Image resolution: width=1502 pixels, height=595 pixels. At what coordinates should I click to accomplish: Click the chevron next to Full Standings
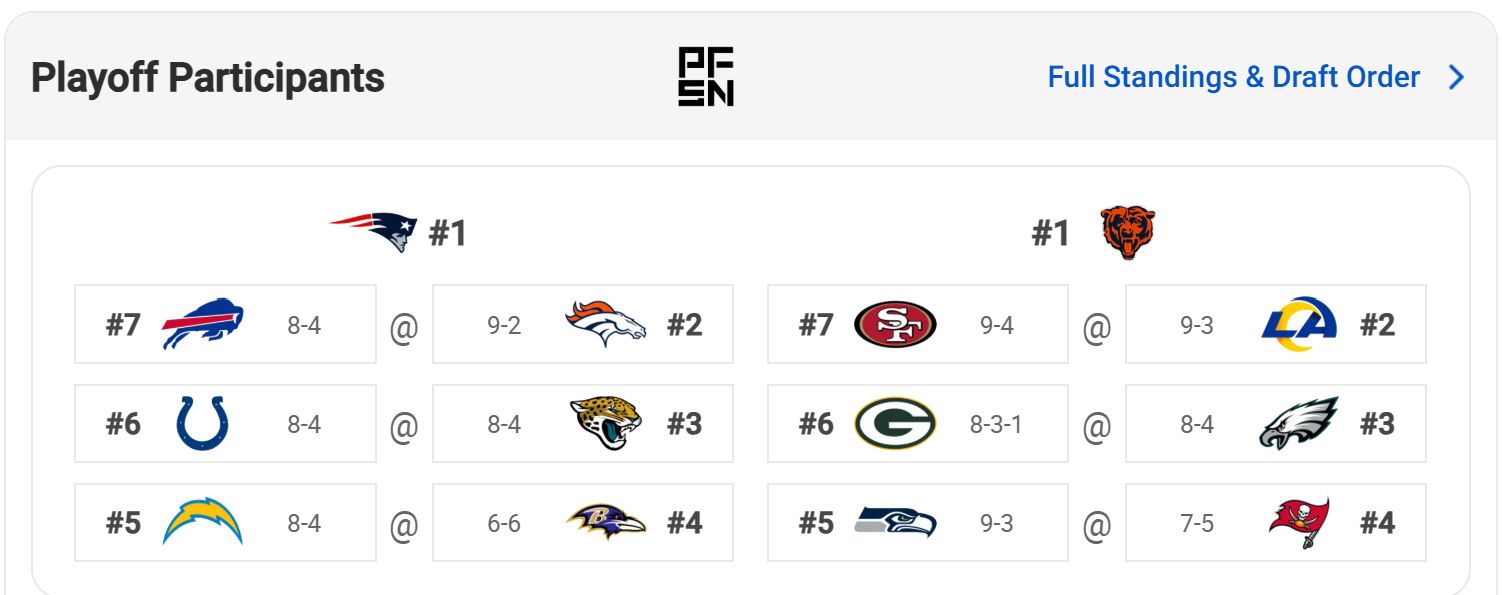1457,77
